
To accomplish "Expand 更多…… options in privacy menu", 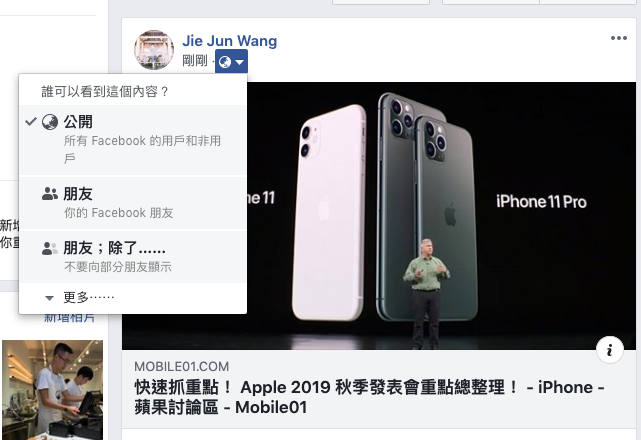I will pos(133,297).
